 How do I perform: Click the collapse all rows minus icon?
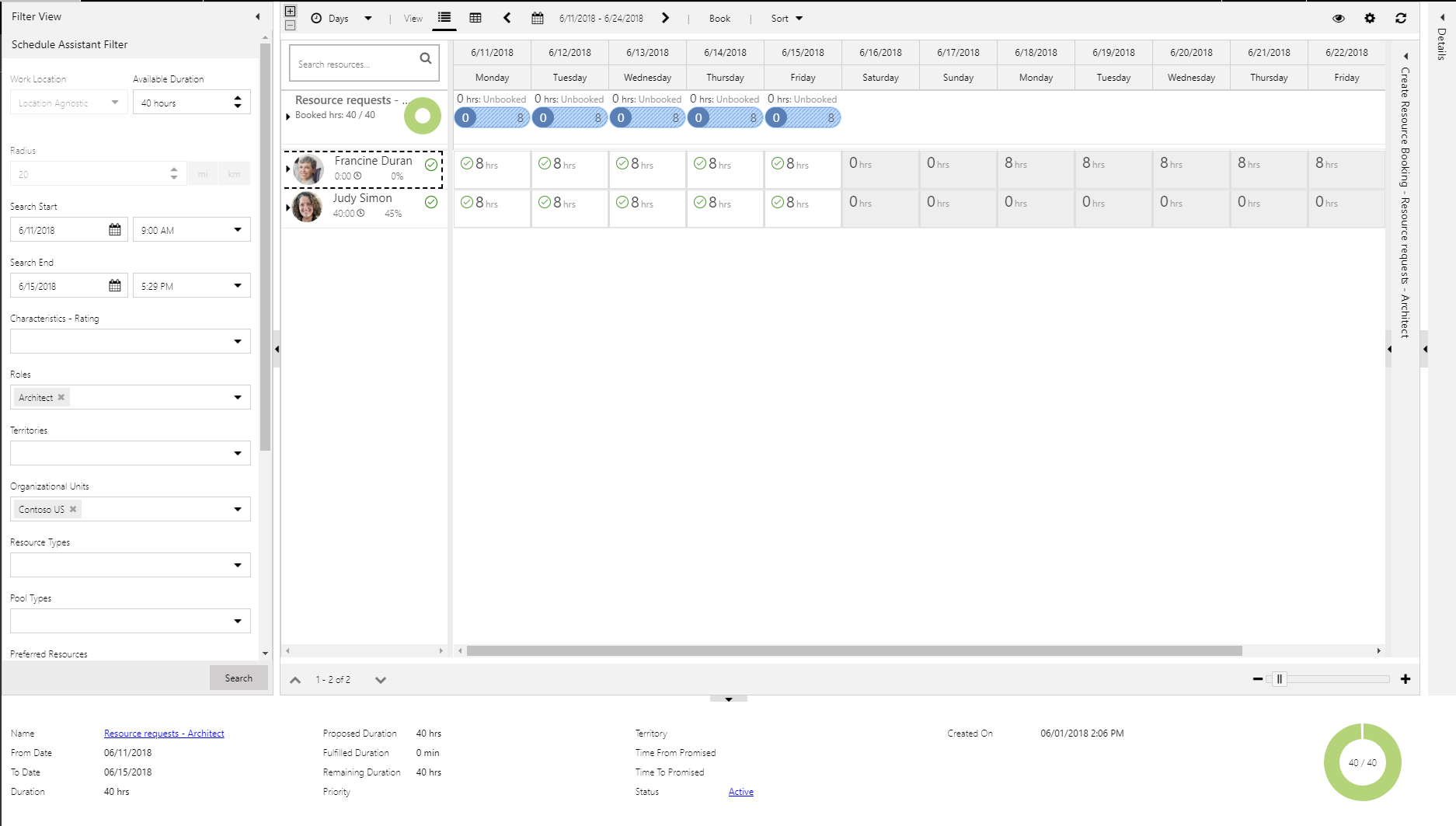tap(290, 25)
